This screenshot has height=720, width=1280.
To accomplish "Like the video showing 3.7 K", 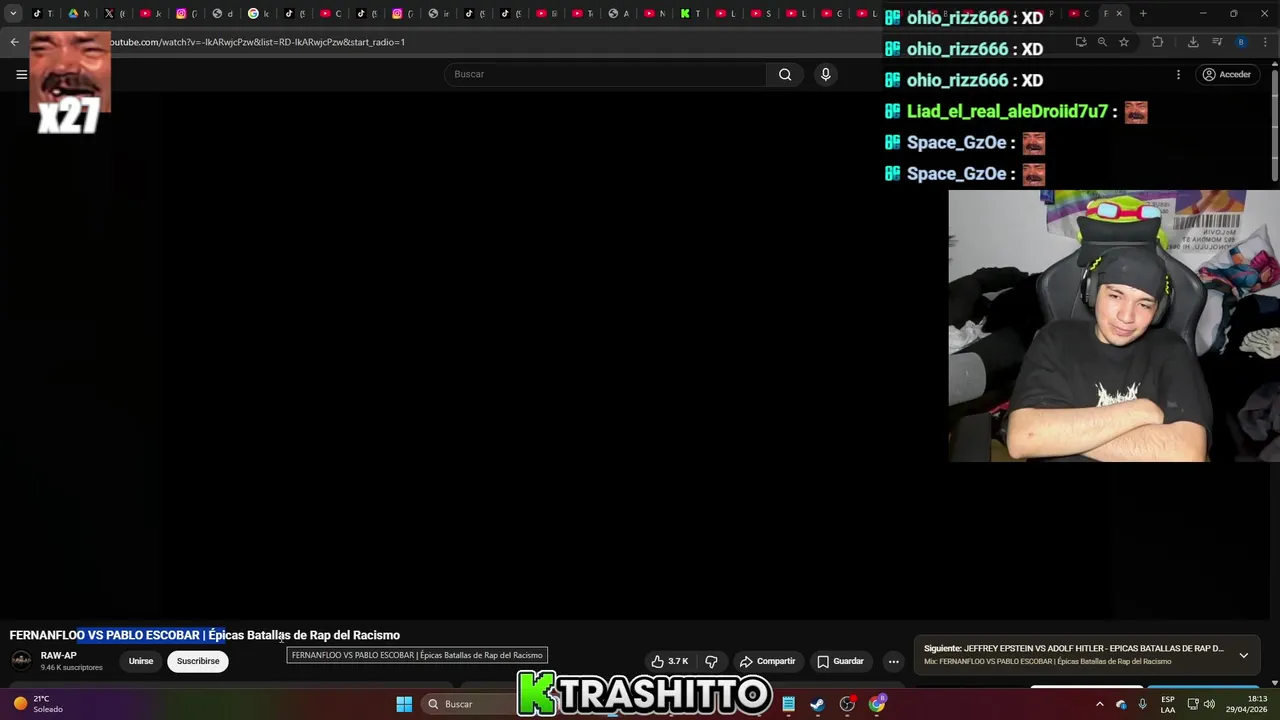I will (x=670, y=661).
